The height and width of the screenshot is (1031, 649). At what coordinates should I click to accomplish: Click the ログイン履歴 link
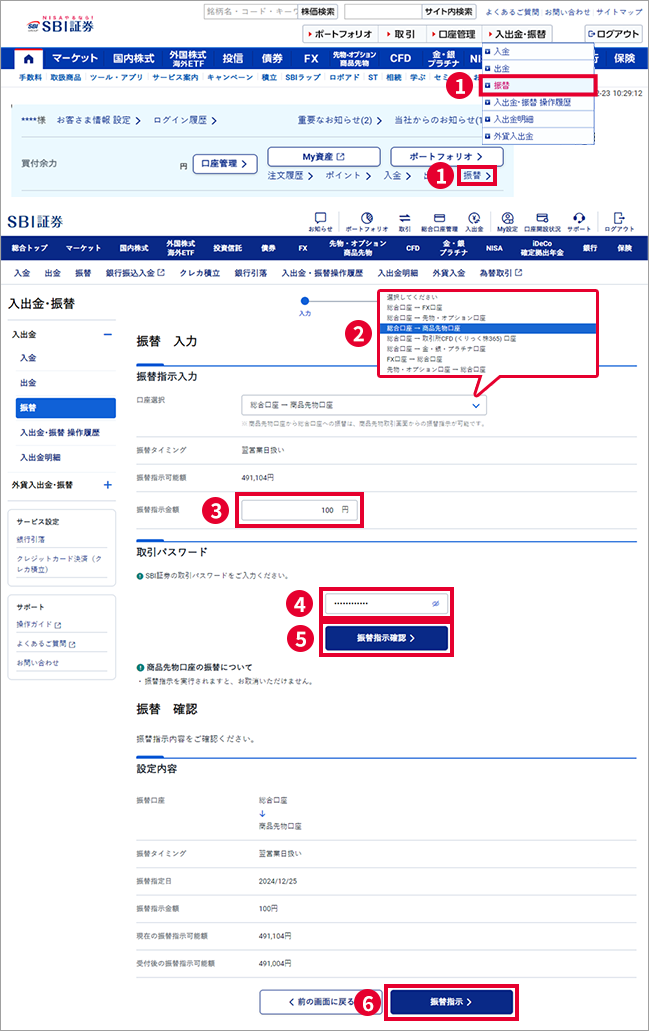[185, 120]
